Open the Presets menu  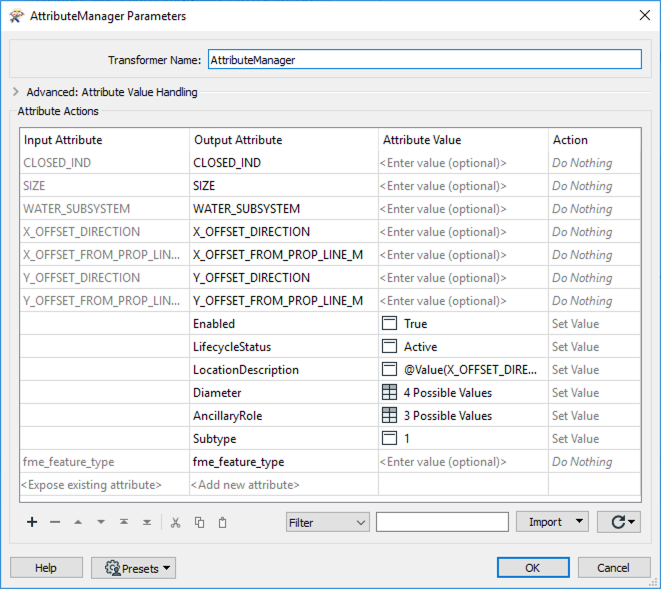tap(133, 568)
